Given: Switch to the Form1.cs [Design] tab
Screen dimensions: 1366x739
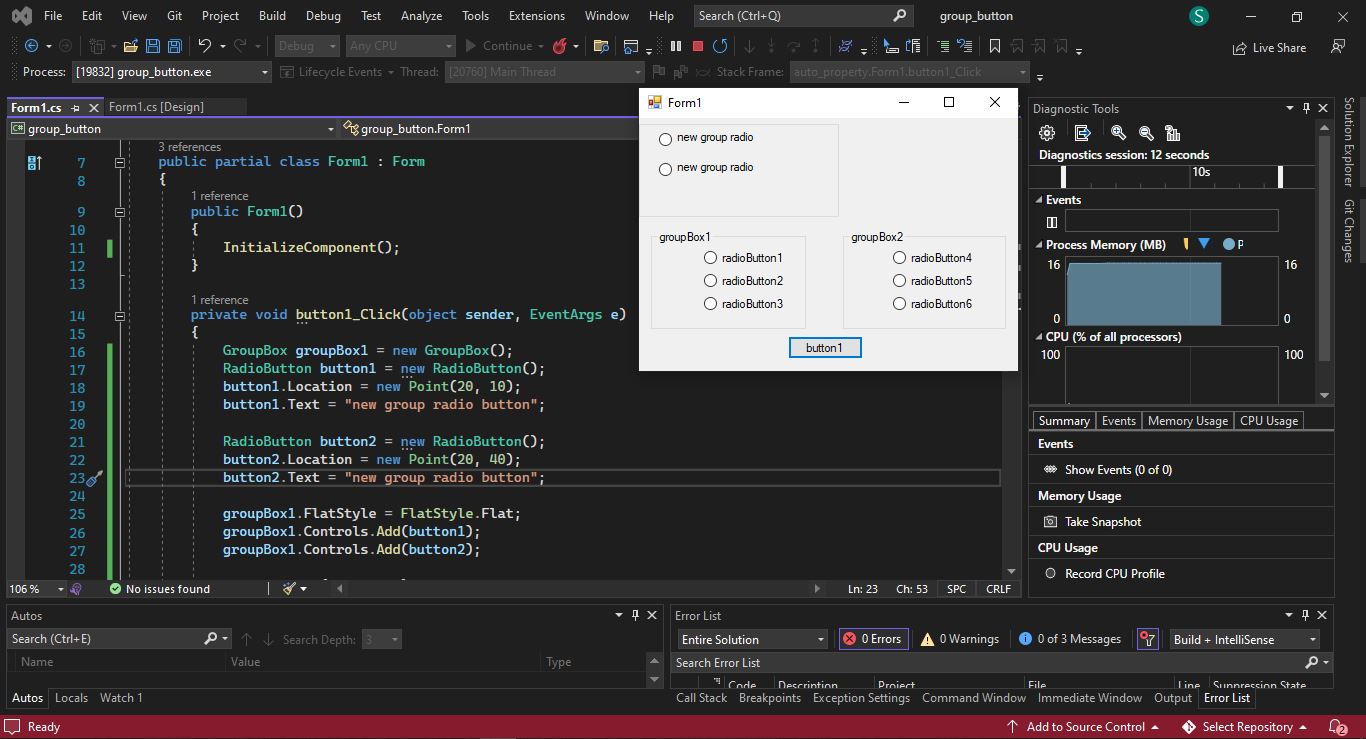Looking at the screenshot, I should 156,107.
